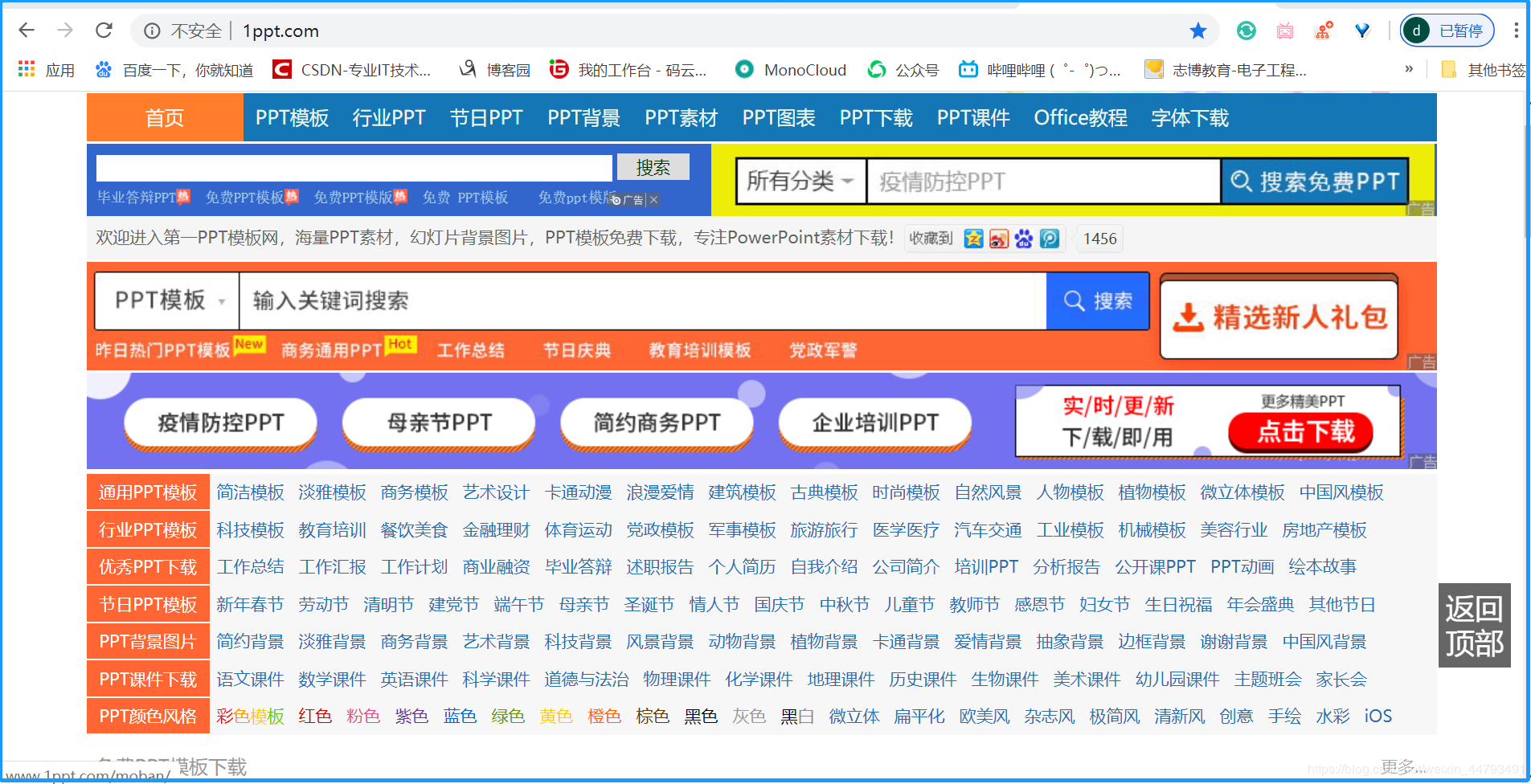Open 扁平化 style link

pyautogui.click(x=919, y=716)
